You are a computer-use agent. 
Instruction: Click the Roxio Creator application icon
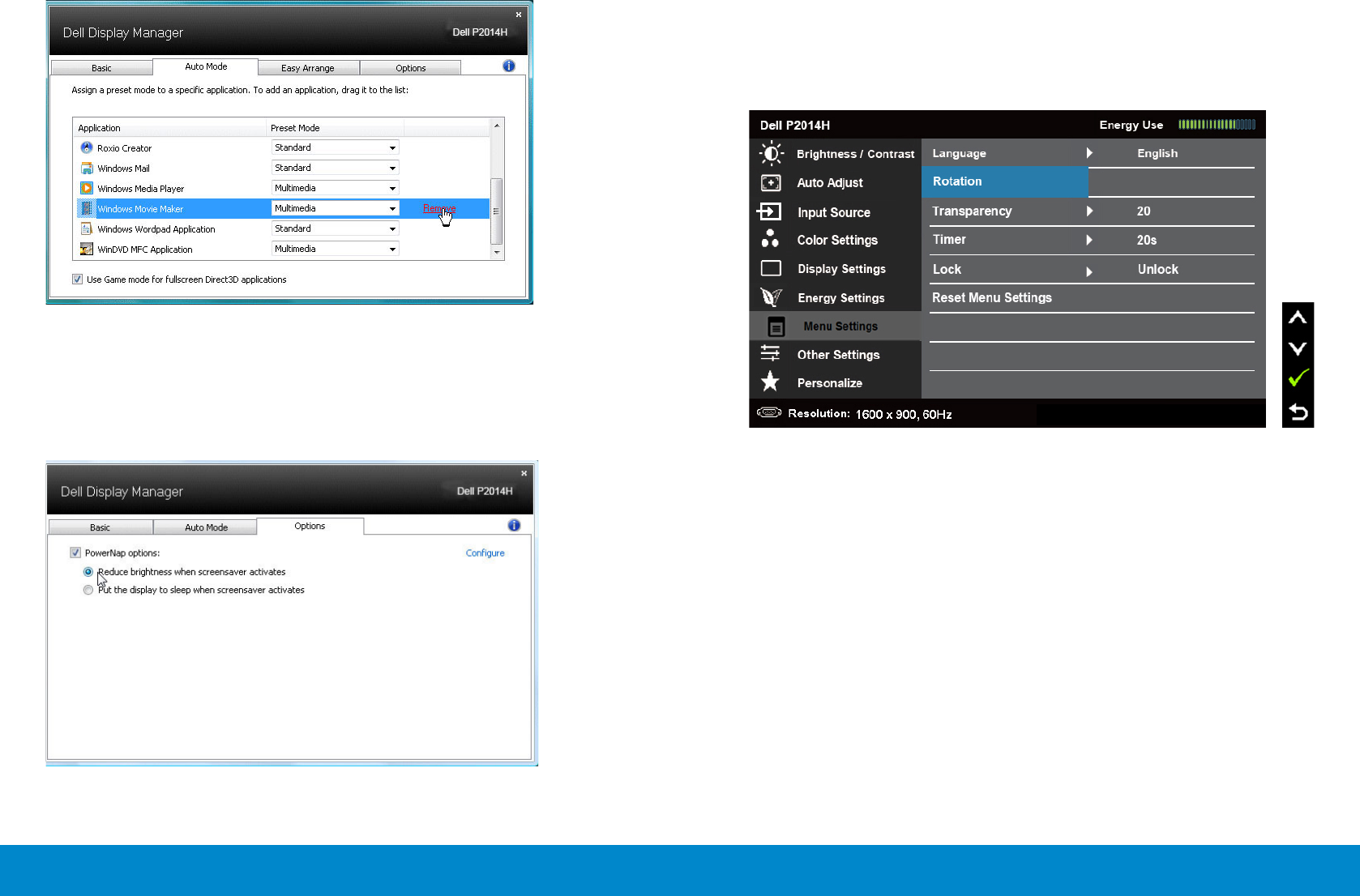click(87, 147)
